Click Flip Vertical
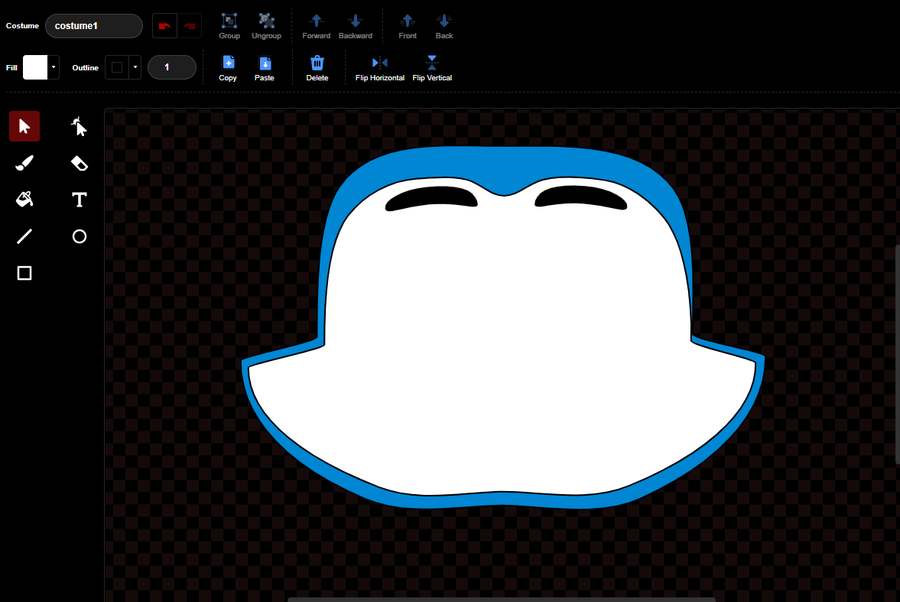Screen dimensions: 900x602 [x=432, y=68]
